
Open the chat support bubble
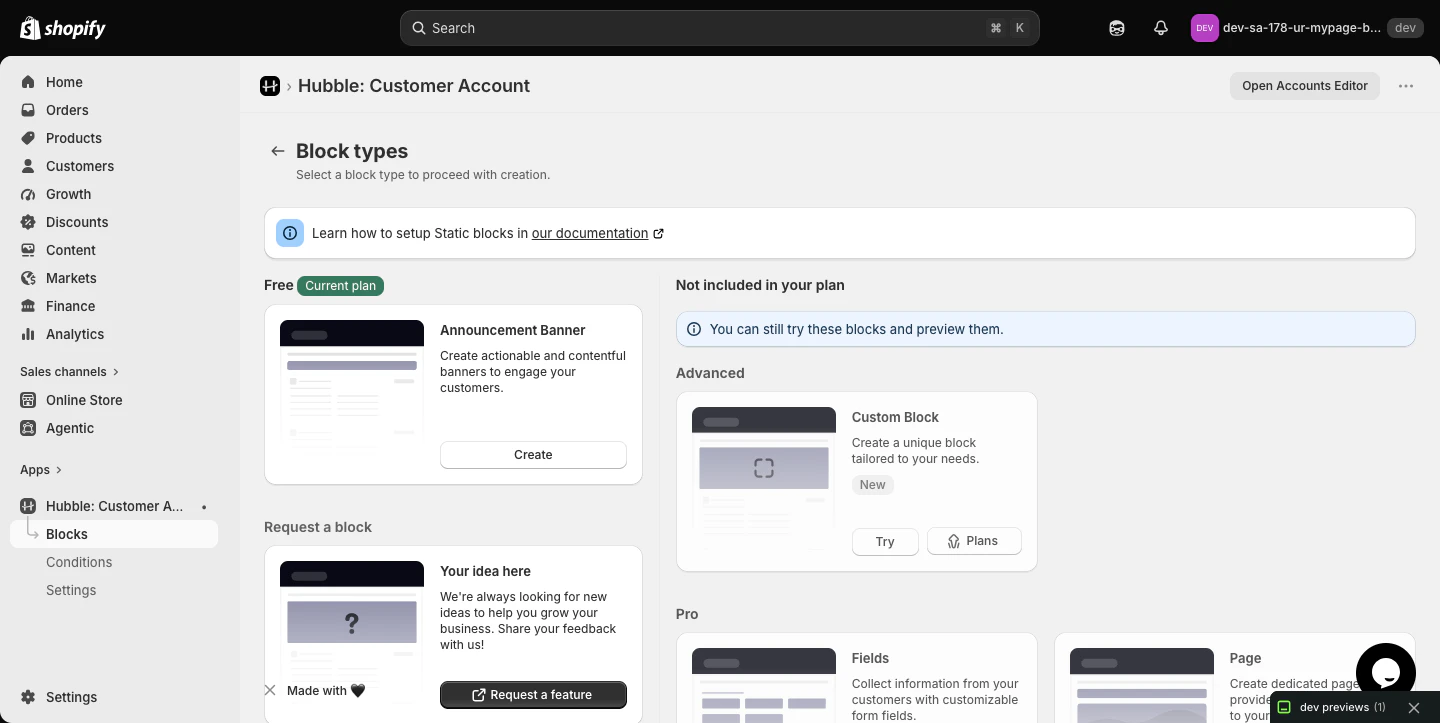click(x=1386, y=673)
